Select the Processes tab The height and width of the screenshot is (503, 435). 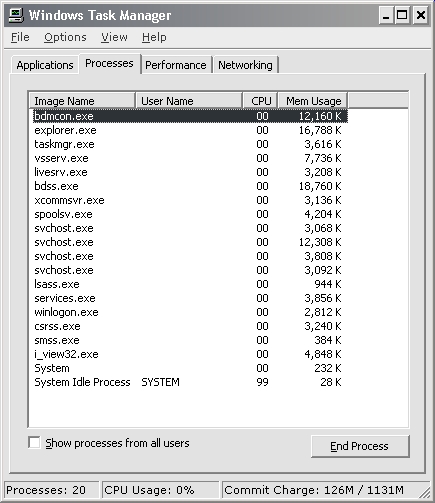tap(109, 63)
